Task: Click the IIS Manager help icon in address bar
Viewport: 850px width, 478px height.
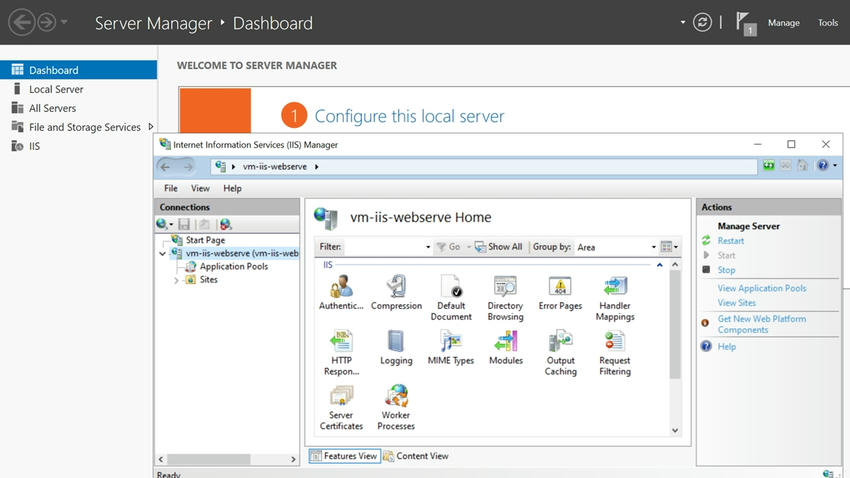Action: [822, 165]
